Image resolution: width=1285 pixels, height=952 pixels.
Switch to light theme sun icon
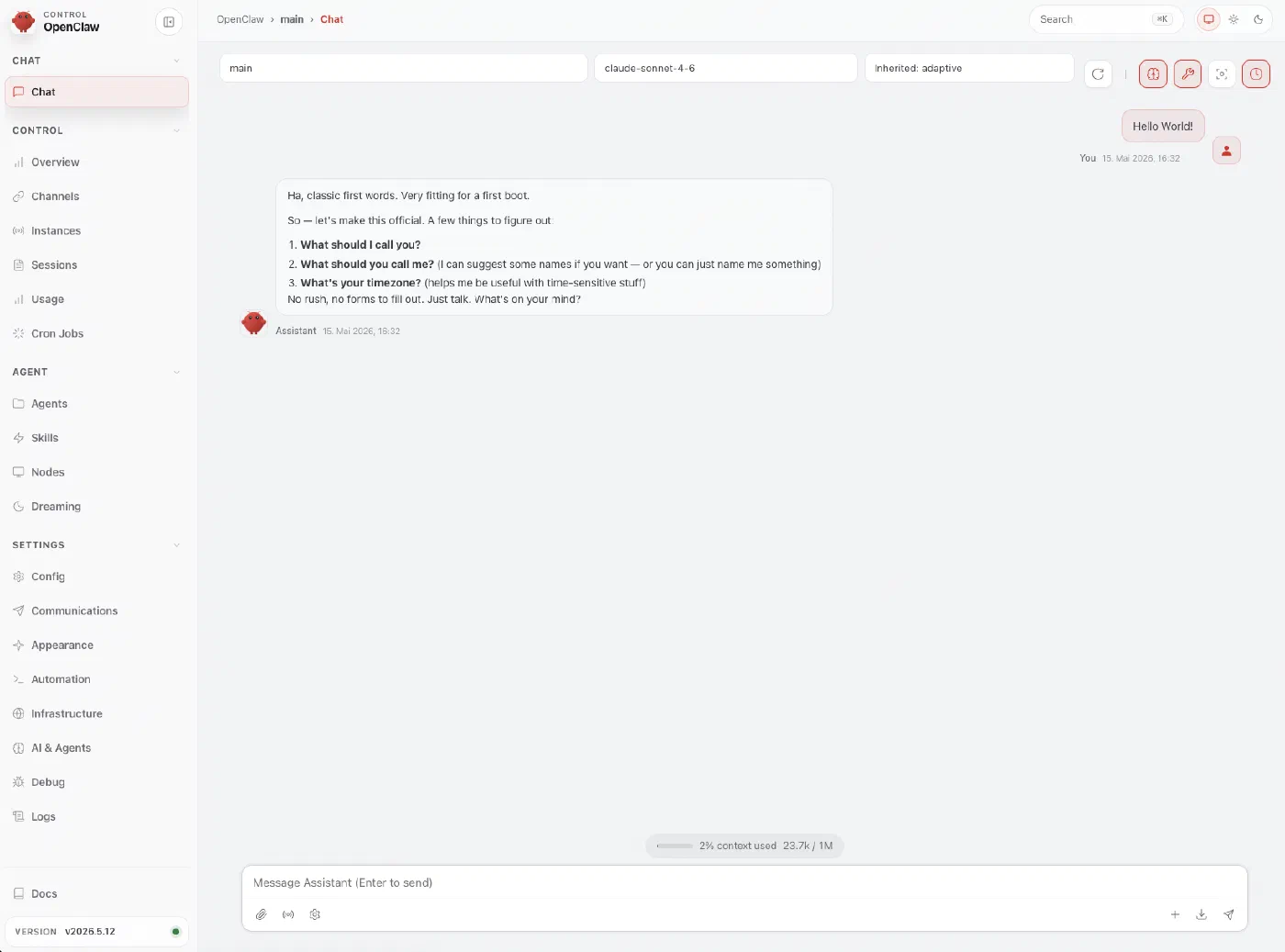pyautogui.click(x=1234, y=19)
